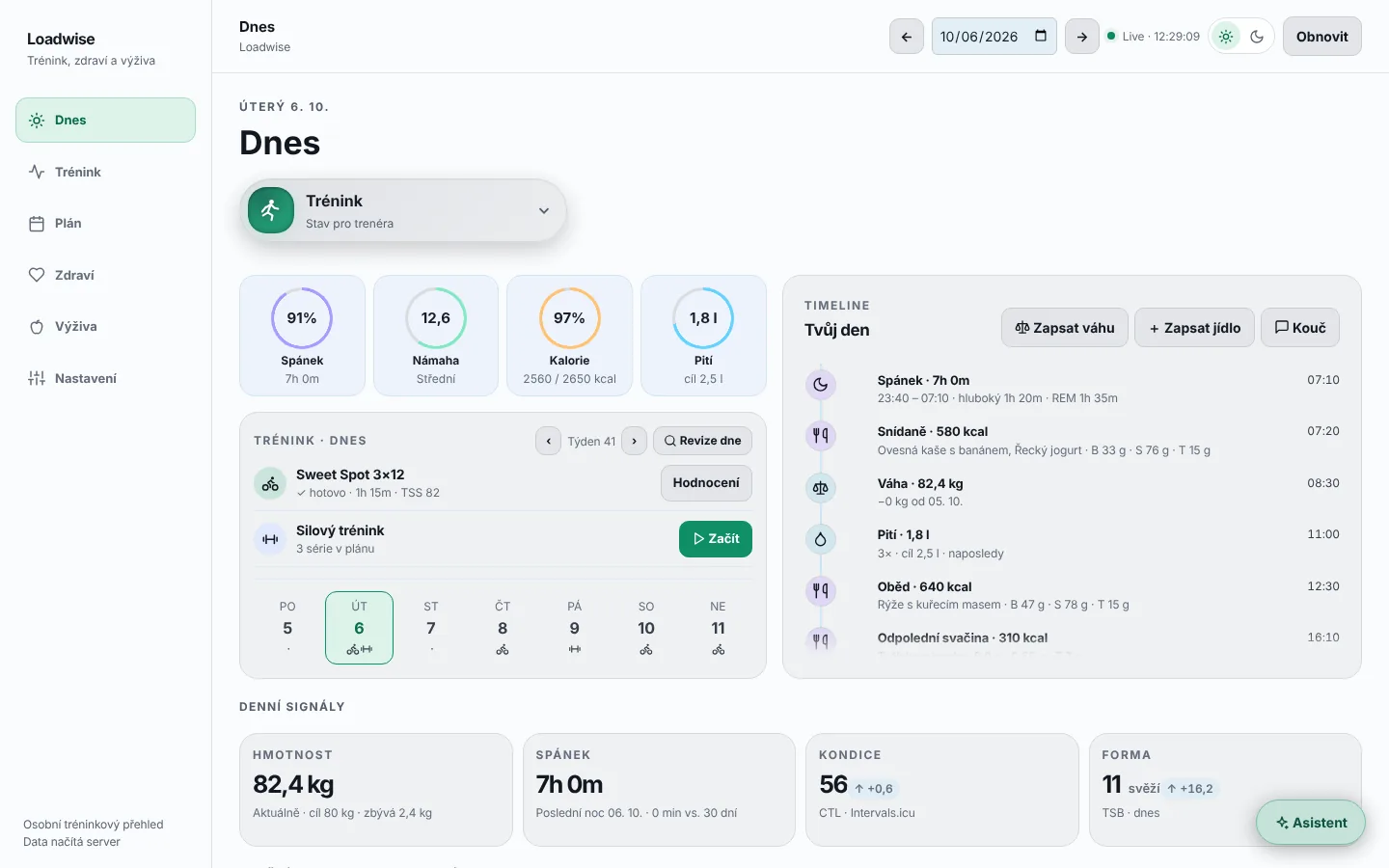The width and height of the screenshot is (1389, 868).
Task: Select Wednesday ST 7 in week strip
Action: tap(431, 628)
